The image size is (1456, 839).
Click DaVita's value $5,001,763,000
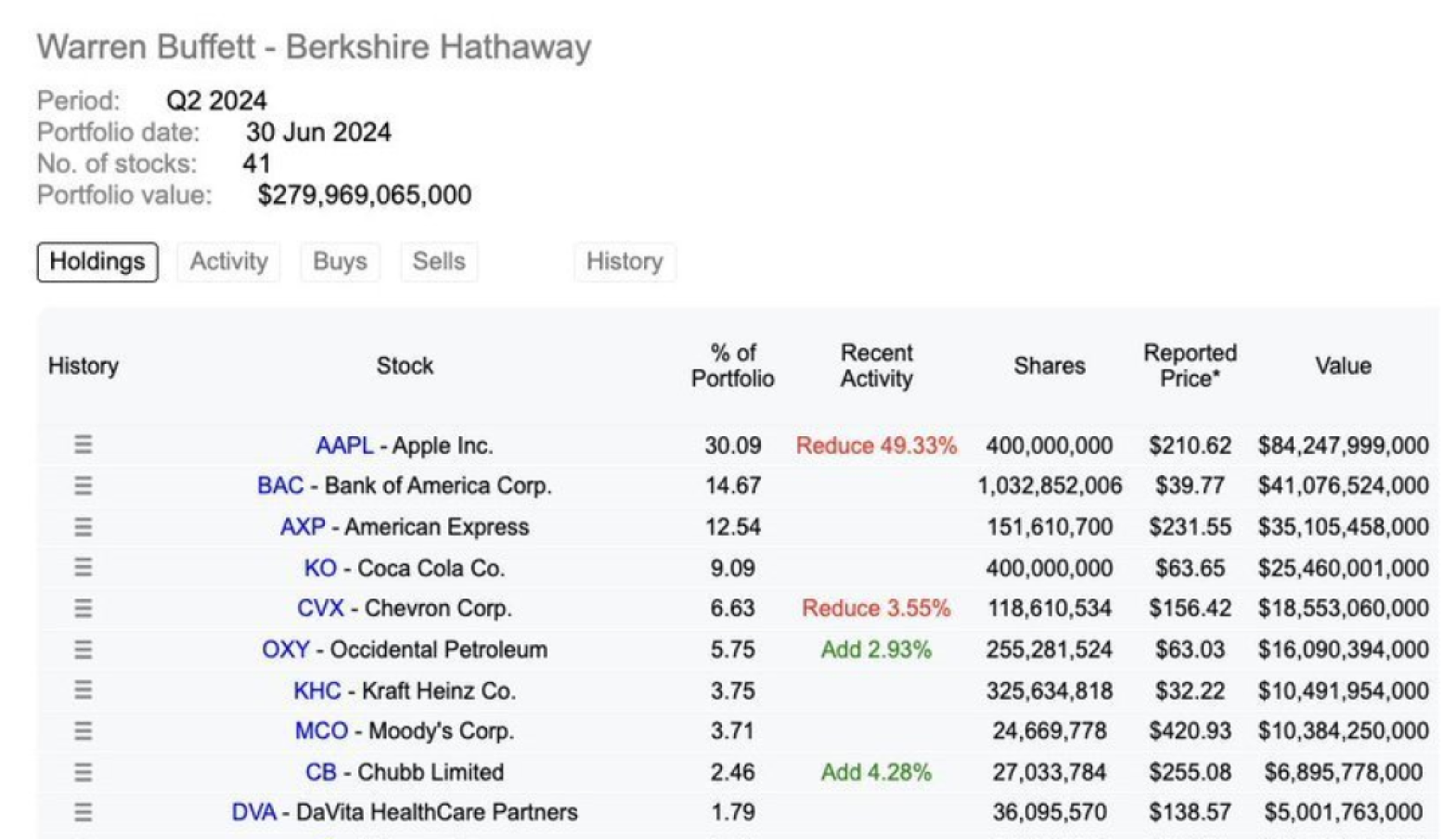[x=1343, y=812]
